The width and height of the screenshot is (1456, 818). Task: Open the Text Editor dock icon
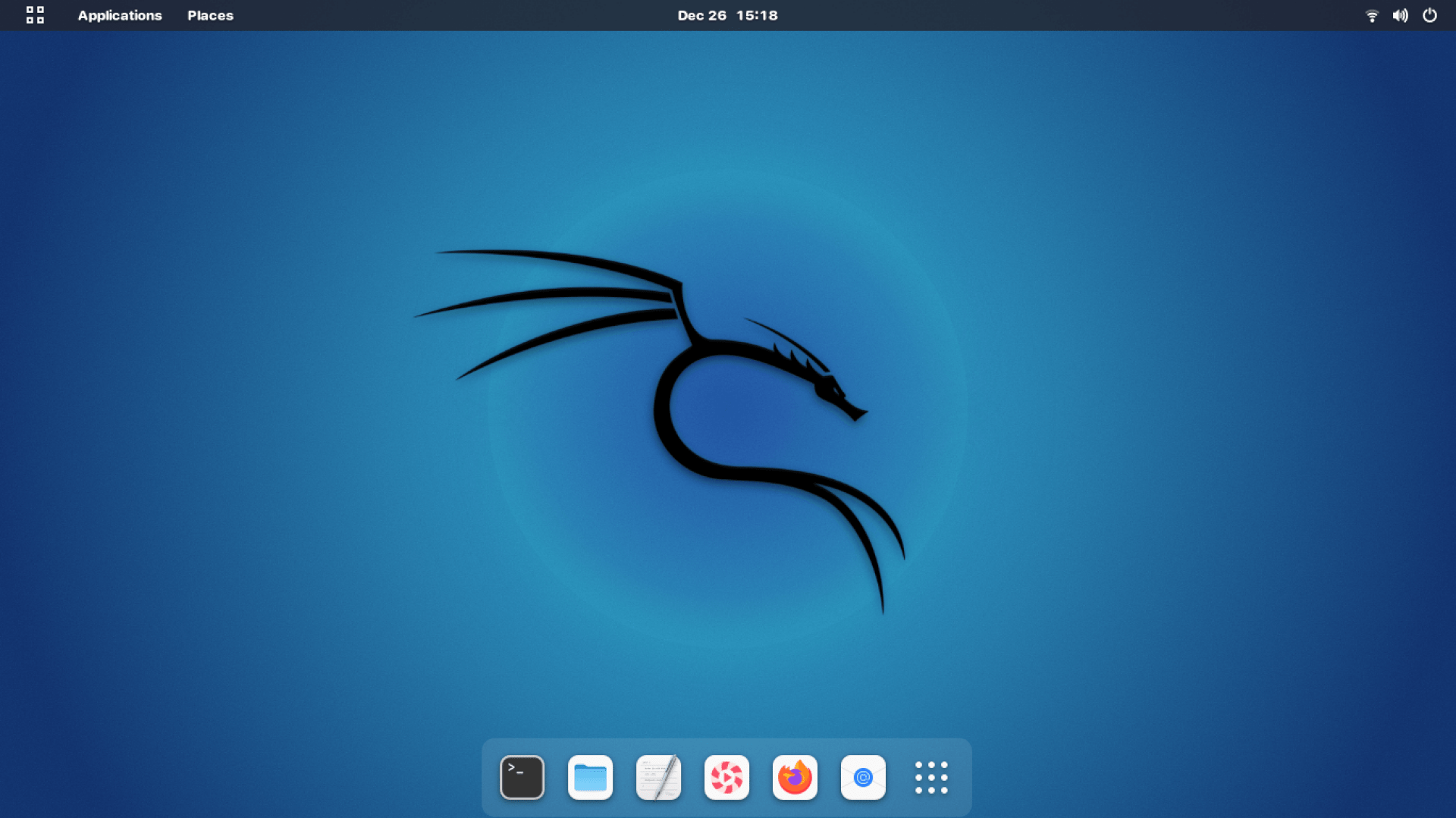[x=658, y=777]
